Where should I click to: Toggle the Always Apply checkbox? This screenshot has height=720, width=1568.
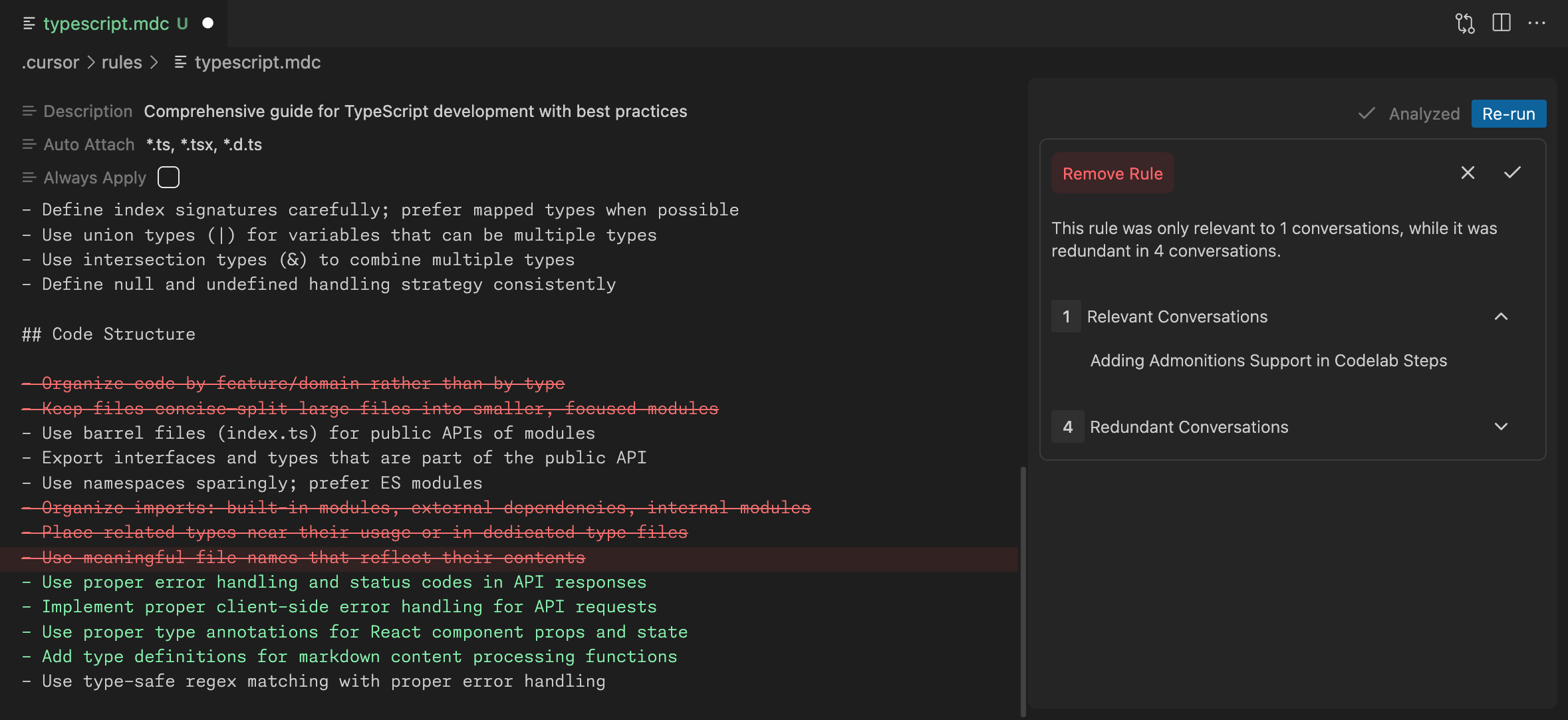[168, 177]
